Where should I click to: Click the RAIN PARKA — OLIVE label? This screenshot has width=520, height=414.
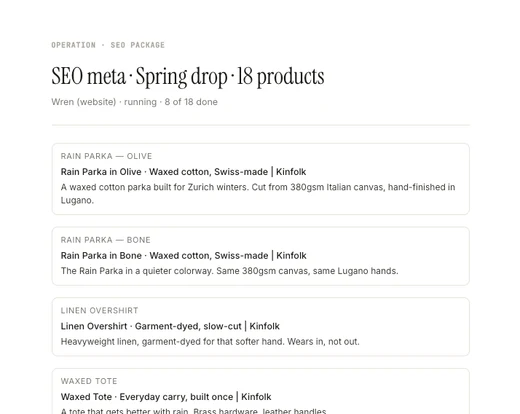(106, 156)
